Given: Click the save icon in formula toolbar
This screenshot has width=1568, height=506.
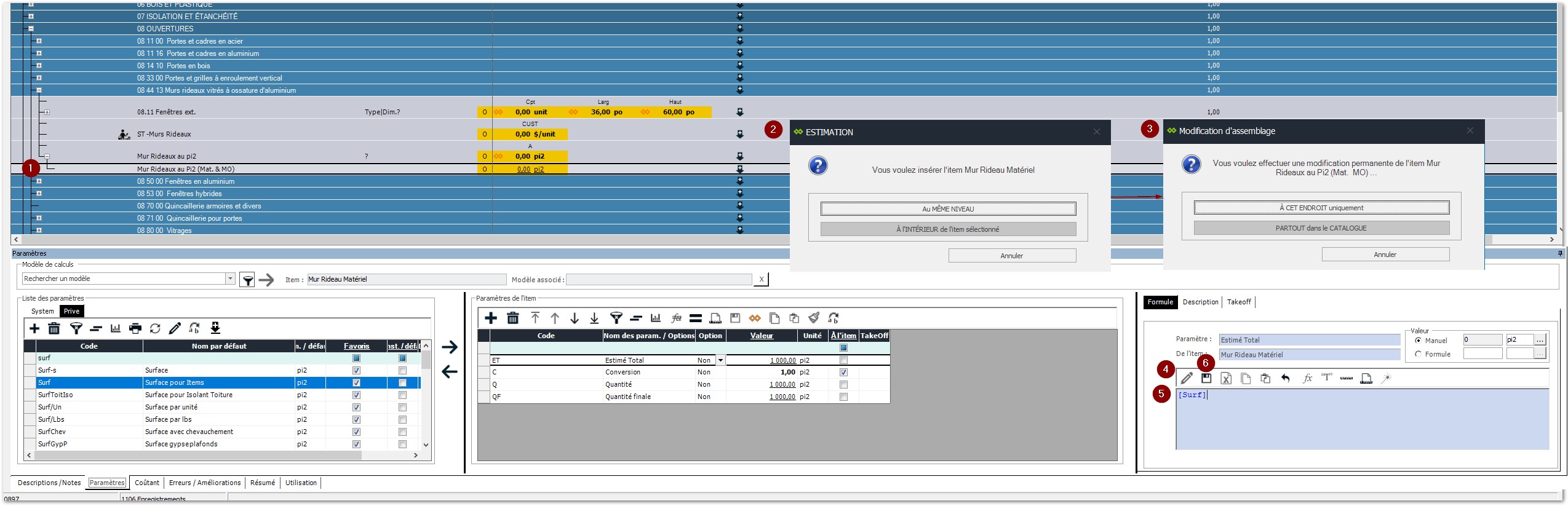Looking at the screenshot, I should coord(1206,378).
